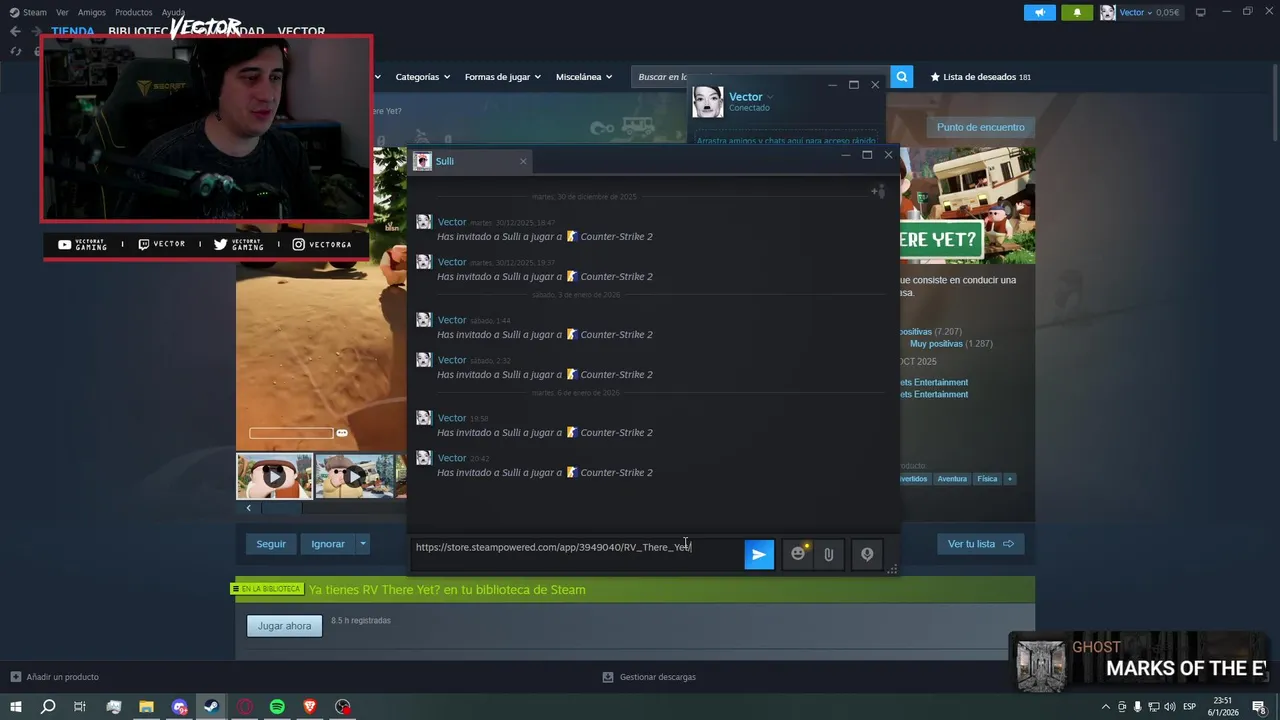
Task: Select the Física tag
Action: (x=987, y=479)
